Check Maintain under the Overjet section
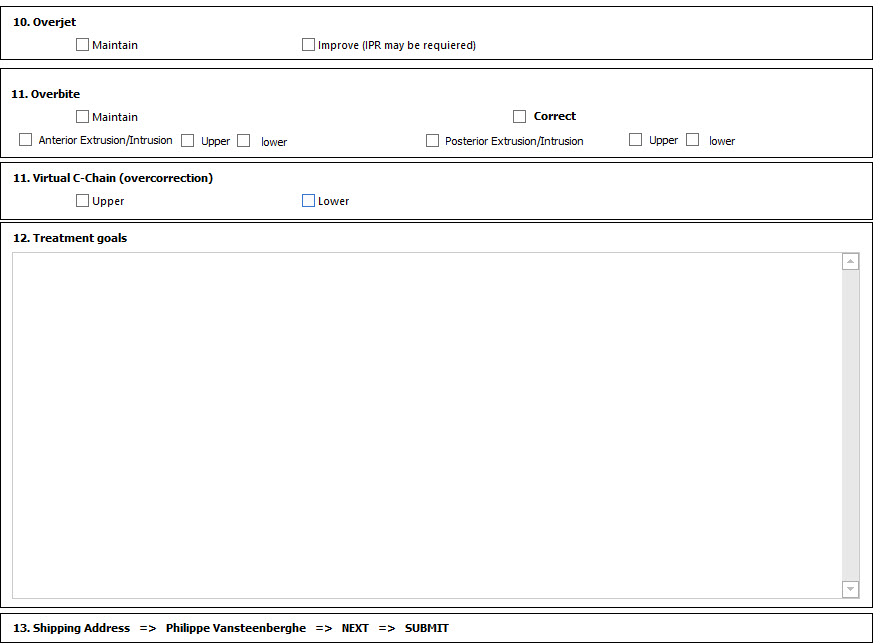The height and width of the screenshot is (644, 887). (83, 45)
